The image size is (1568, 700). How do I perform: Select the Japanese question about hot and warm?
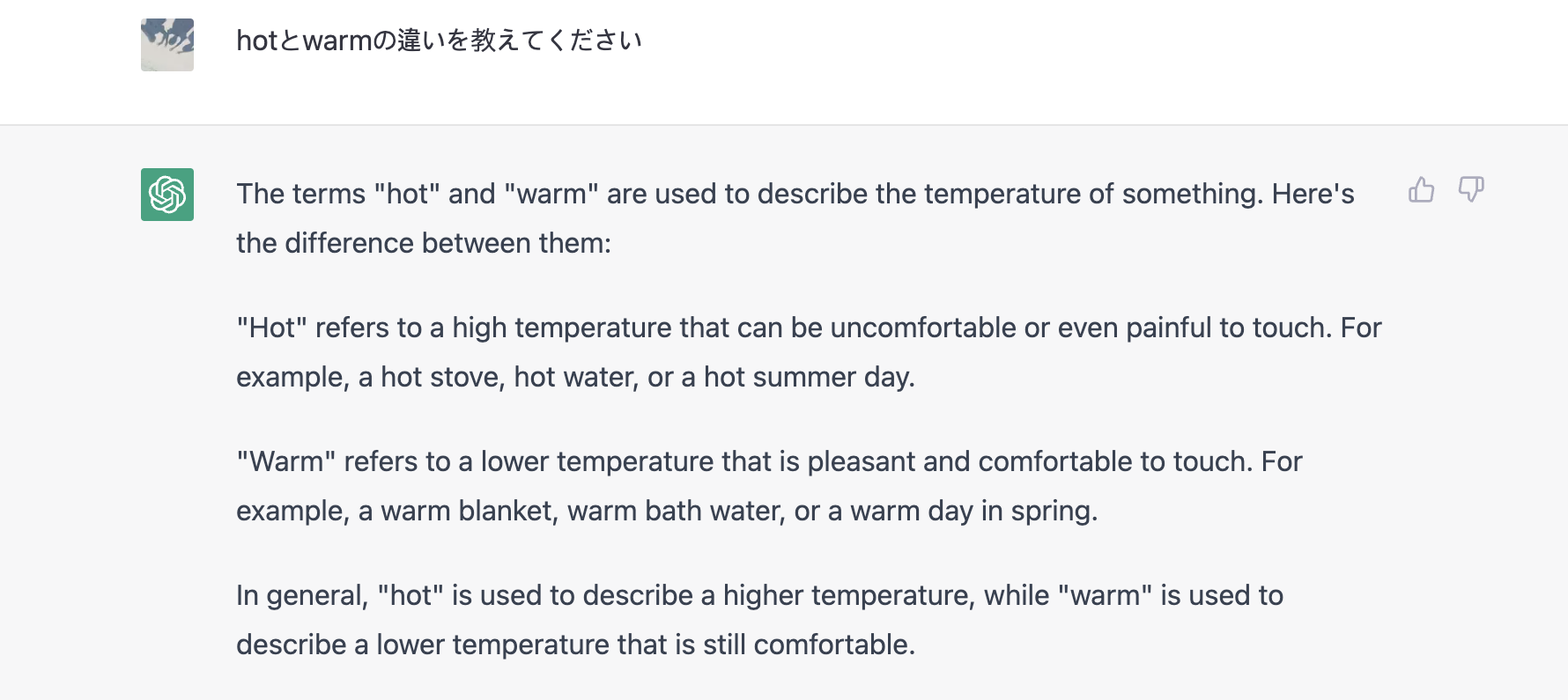point(439,41)
